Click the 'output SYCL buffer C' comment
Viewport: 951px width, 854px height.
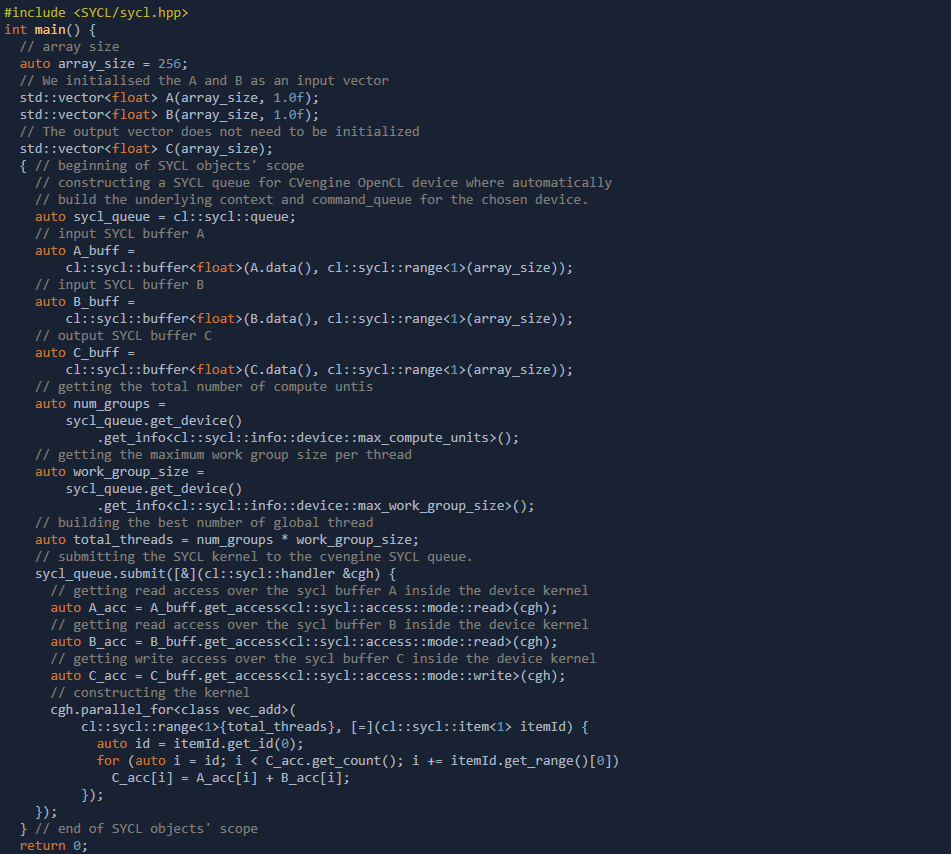[123, 335]
